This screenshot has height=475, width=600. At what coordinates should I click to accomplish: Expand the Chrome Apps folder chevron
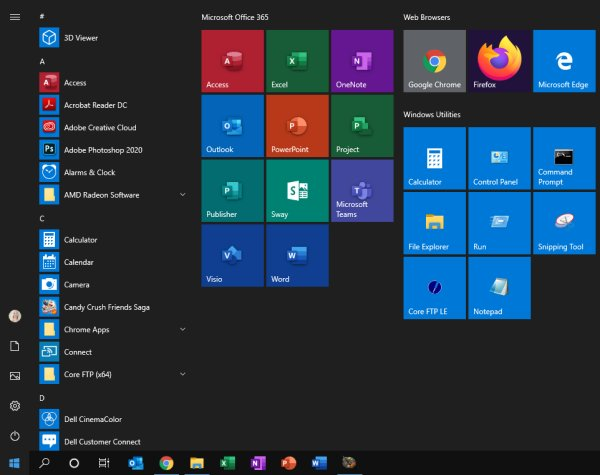coord(183,329)
